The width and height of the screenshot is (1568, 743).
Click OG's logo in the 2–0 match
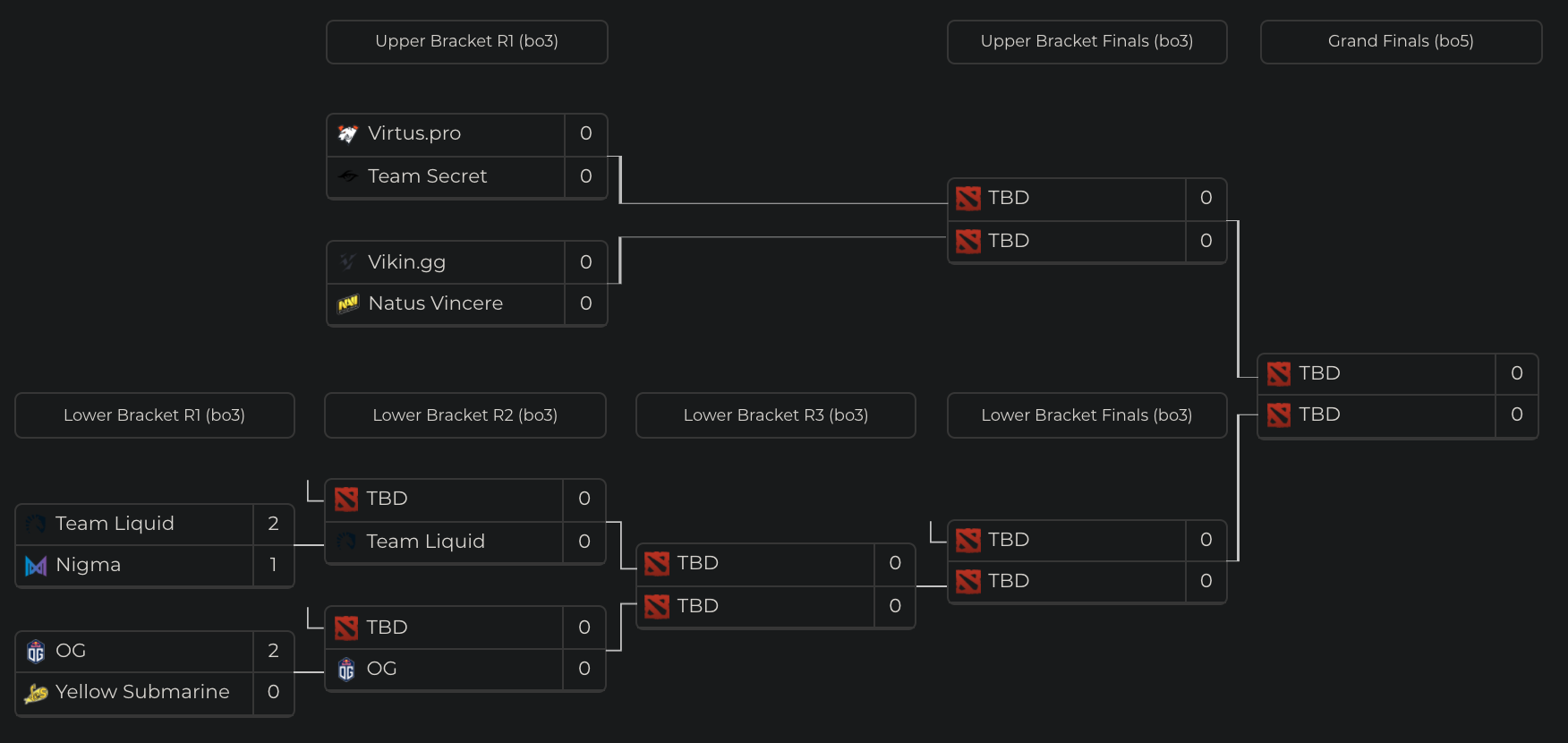36,651
